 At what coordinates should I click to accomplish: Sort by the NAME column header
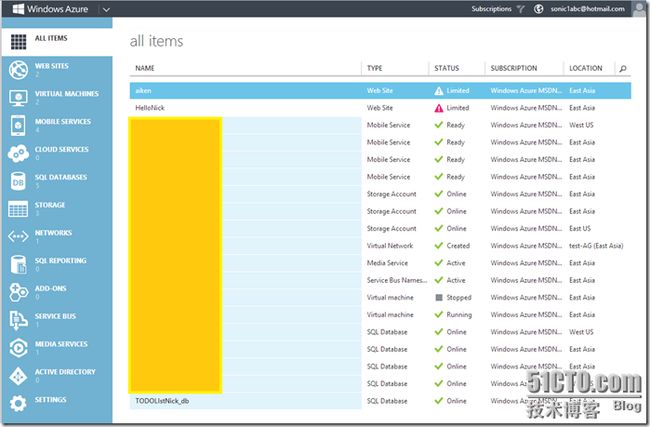(x=145, y=68)
